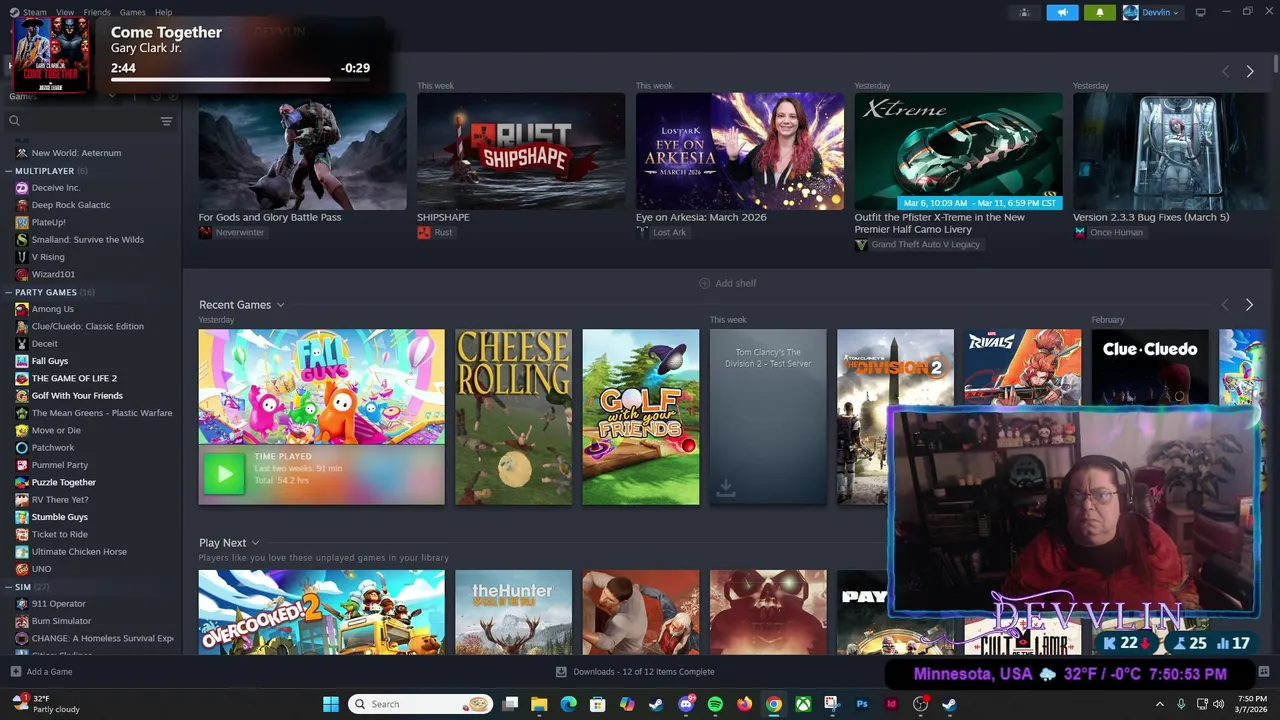Open Discord from the taskbar

[686, 704]
